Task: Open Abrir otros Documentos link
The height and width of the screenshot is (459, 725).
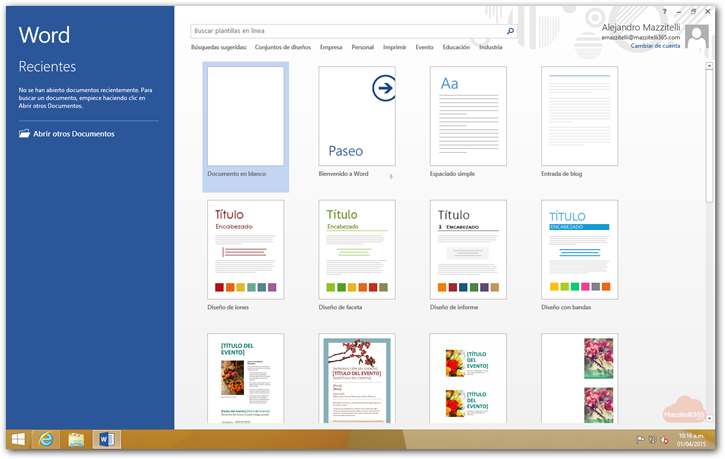Action: [x=73, y=134]
